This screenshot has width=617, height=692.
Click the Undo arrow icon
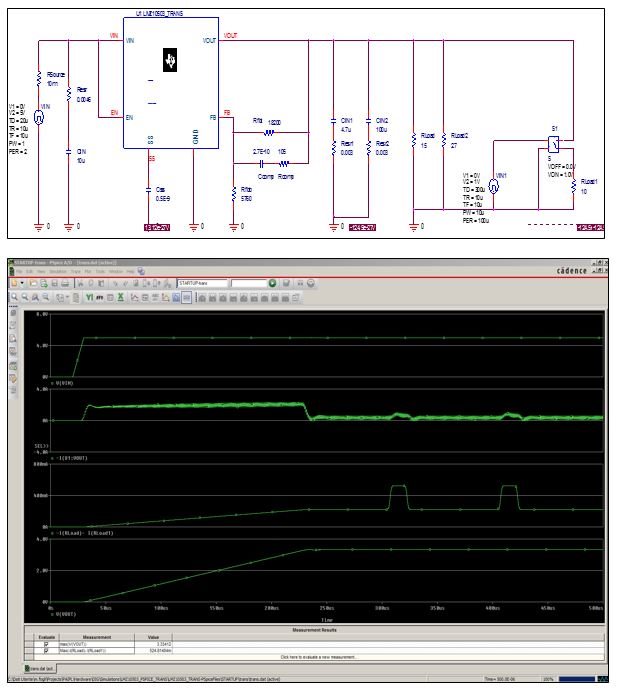116,283
